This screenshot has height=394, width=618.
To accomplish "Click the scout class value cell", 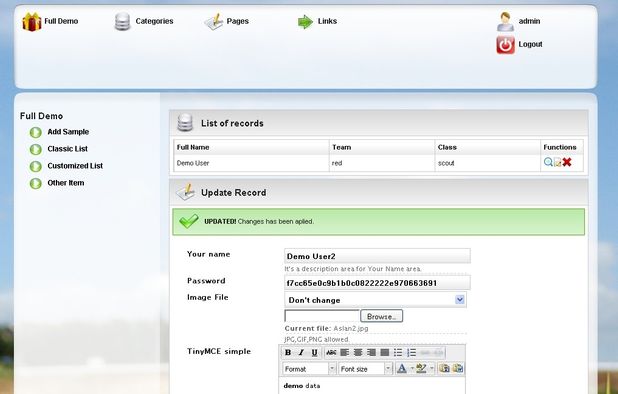I will pyautogui.click(x=488, y=163).
